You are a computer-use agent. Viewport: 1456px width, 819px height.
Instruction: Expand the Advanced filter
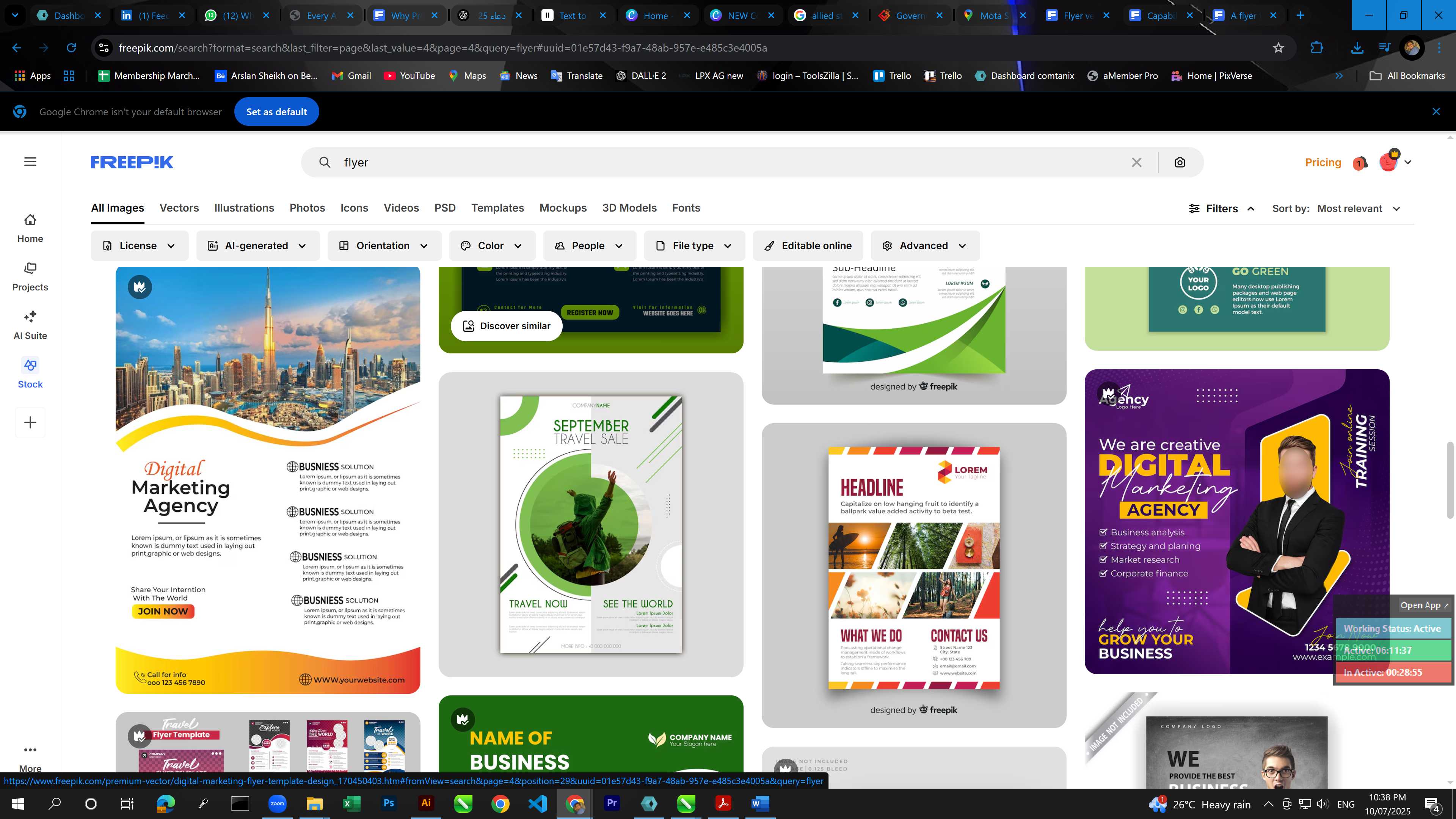[x=925, y=245]
